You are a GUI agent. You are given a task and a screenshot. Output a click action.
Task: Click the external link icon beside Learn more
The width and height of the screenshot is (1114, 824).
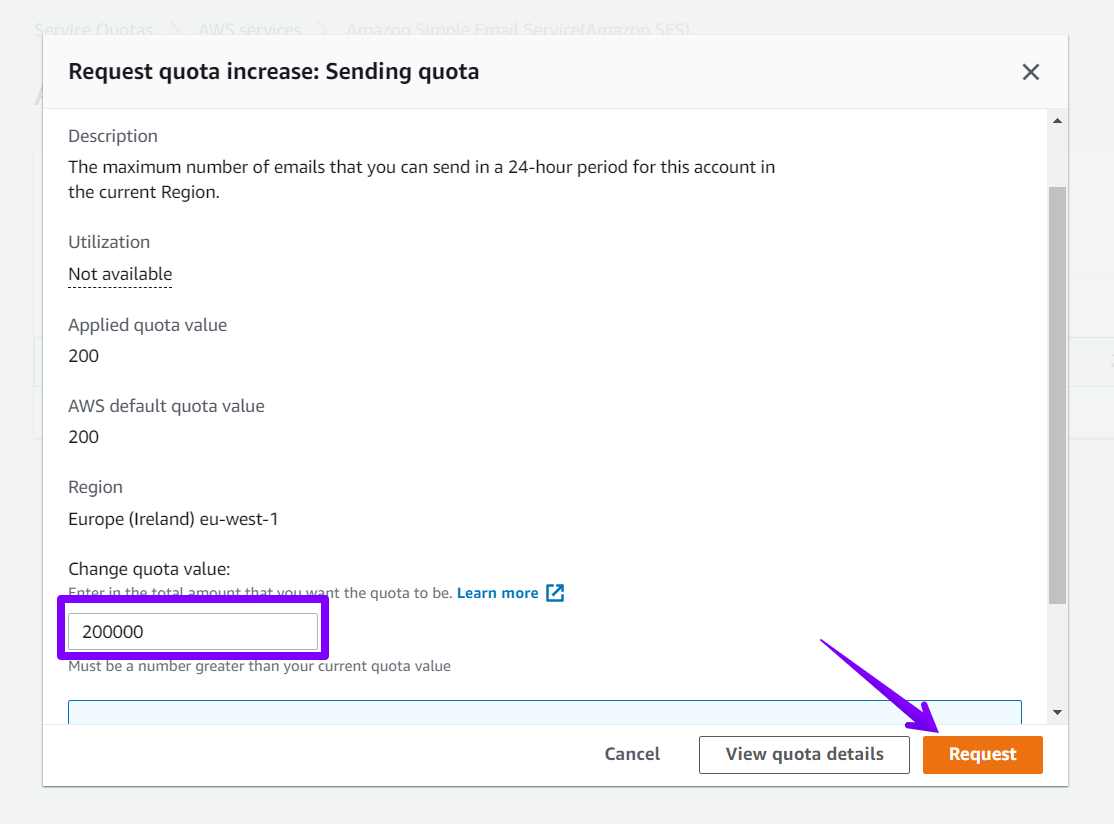pos(555,593)
